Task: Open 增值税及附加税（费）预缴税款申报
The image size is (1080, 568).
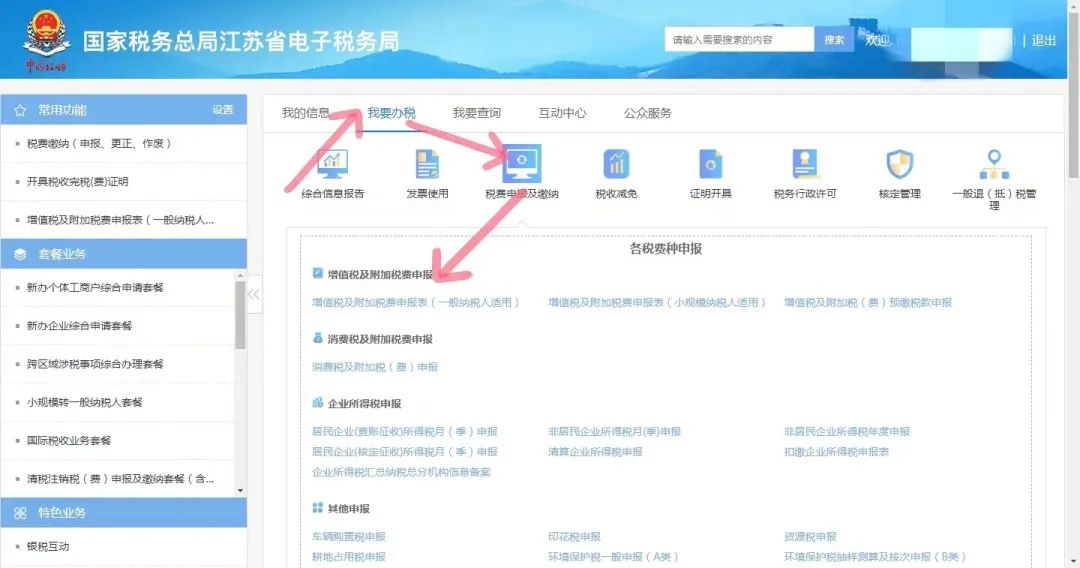Action: click(x=868, y=302)
